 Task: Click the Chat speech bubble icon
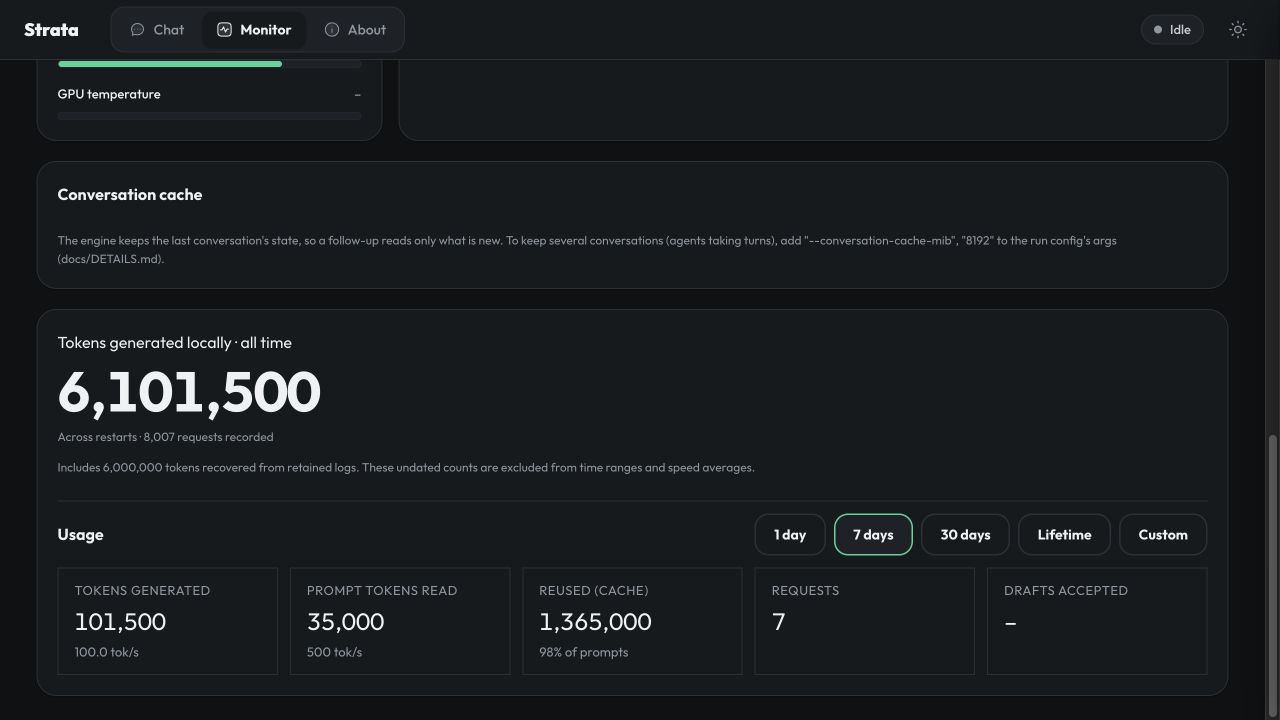coord(138,30)
